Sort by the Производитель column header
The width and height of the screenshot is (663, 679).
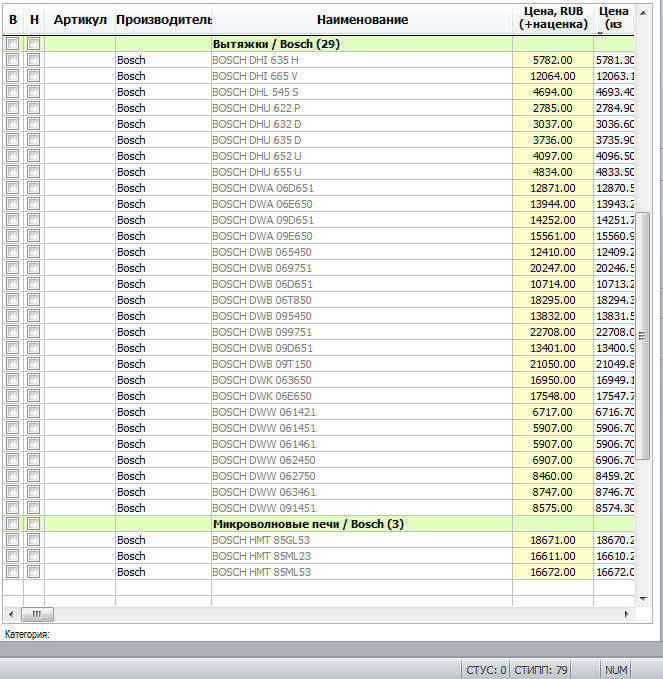tap(163, 19)
